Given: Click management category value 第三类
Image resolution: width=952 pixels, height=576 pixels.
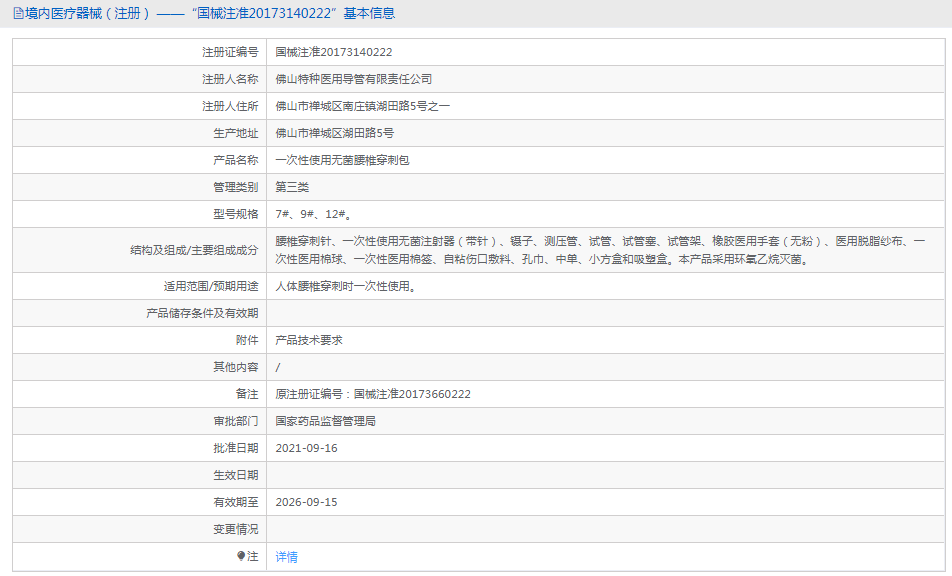Looking at the screenshot, I should pyautogui.click(x=292, y=187).
